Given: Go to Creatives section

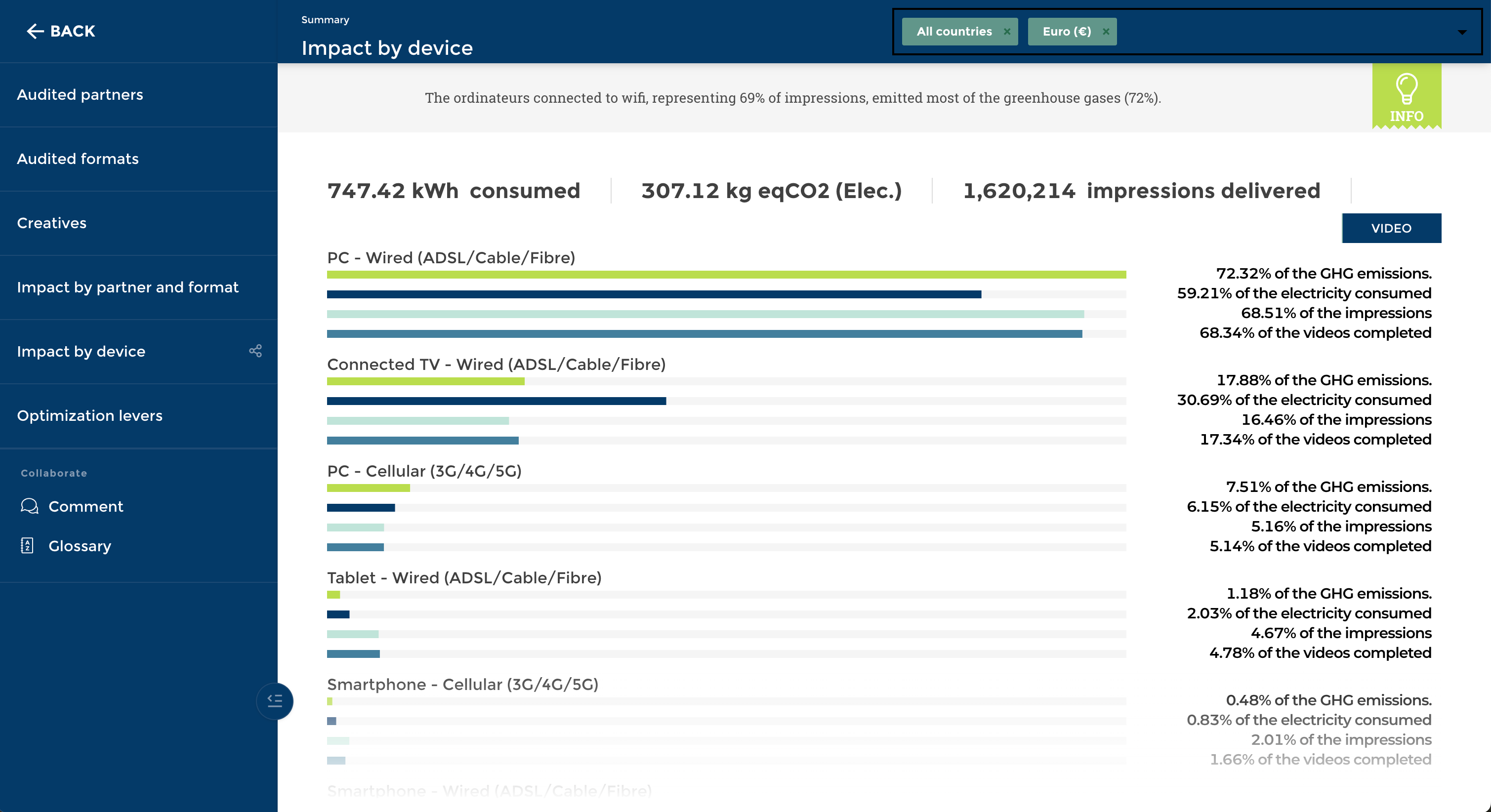Looking at the screenshot, I should point(51,223).
